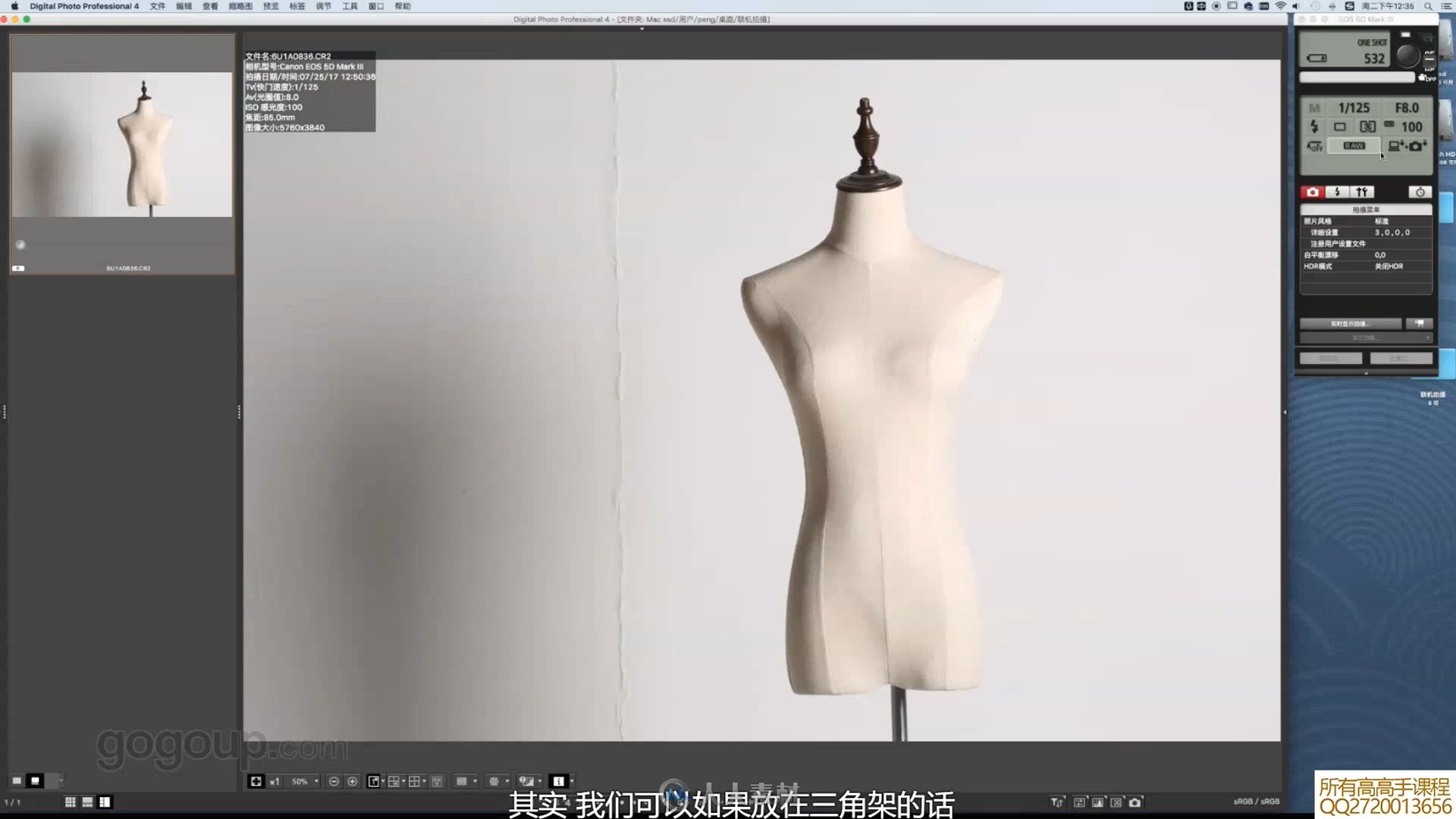Click the timer shooting clock icon
Screen dimensions: 1456x819
tap(1420, 192)
